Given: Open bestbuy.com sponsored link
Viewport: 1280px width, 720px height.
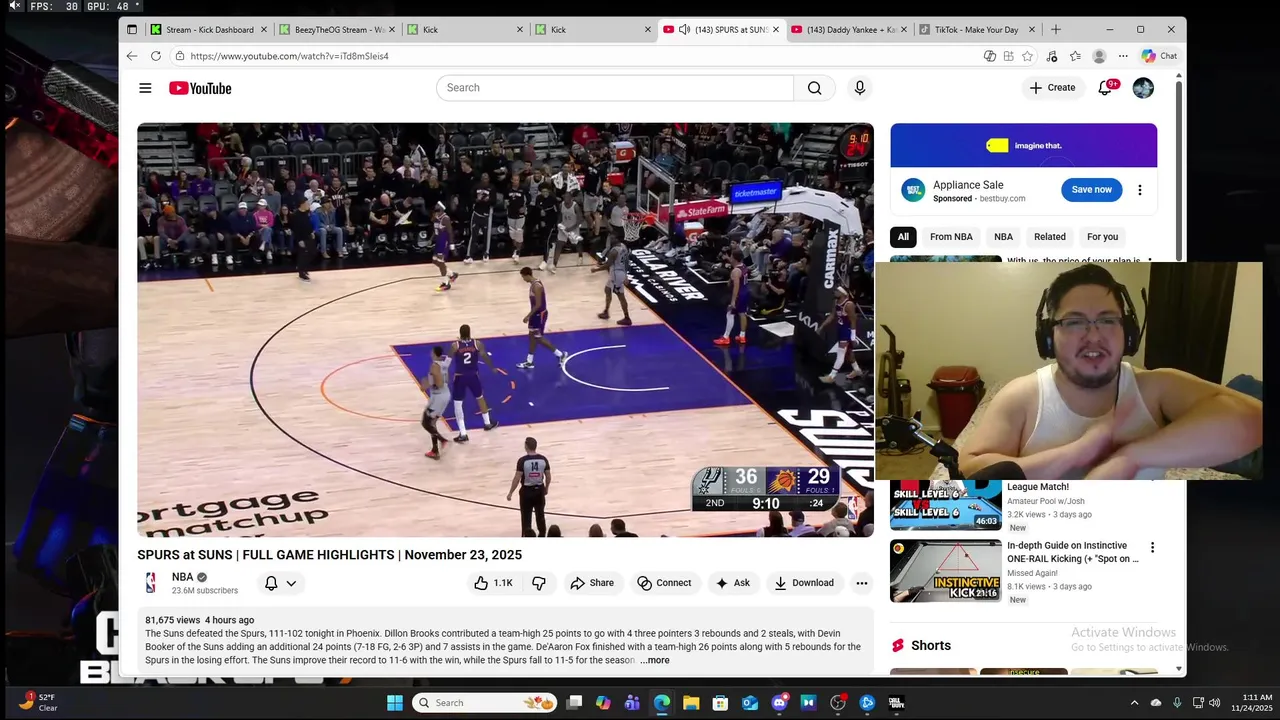Looking at the screenshot, I should 1002,199.
